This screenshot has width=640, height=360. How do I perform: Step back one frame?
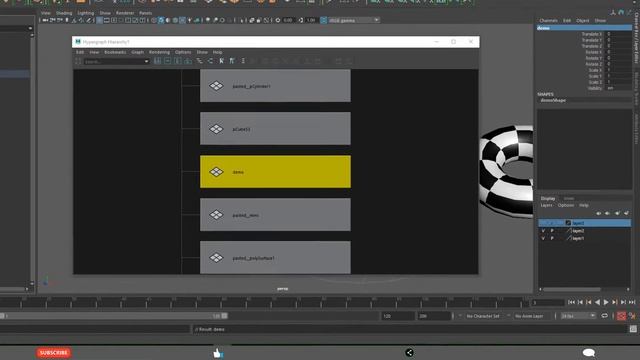point(580,302)
